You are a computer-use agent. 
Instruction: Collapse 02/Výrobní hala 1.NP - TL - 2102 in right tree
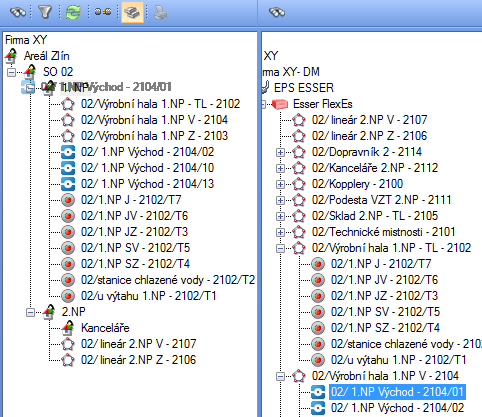pos(280,248)
